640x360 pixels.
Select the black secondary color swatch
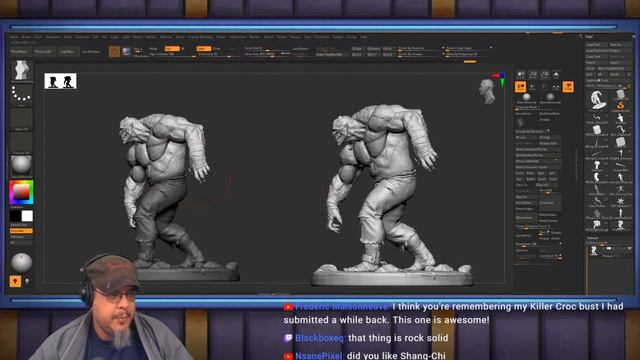tap(15, 216)
